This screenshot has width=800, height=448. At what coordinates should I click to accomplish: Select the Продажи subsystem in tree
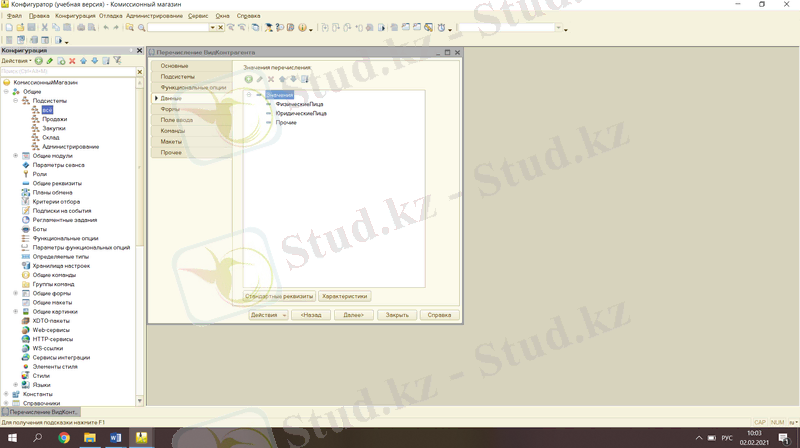[x=55, y=119]
